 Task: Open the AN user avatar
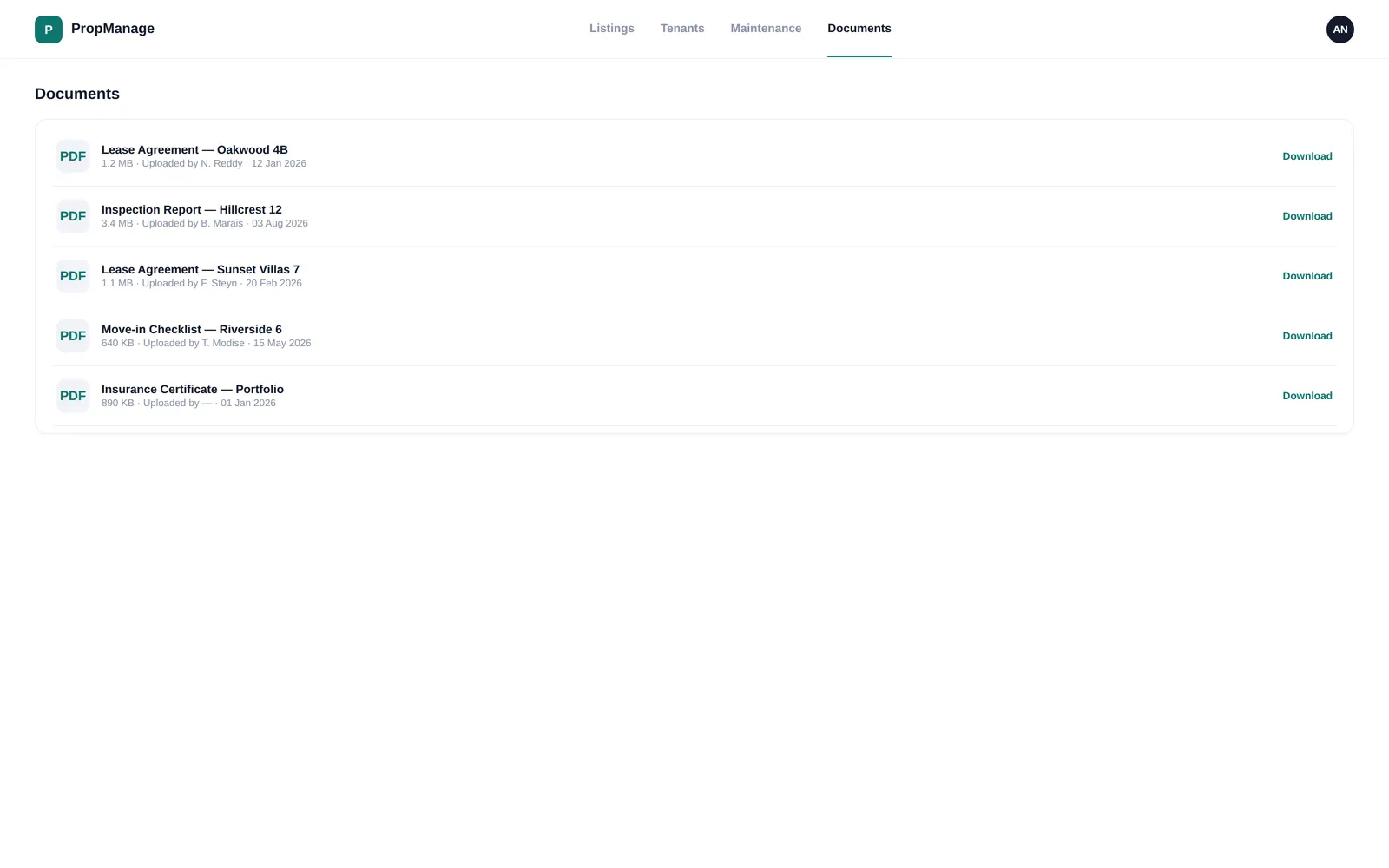pos(1340,30)
